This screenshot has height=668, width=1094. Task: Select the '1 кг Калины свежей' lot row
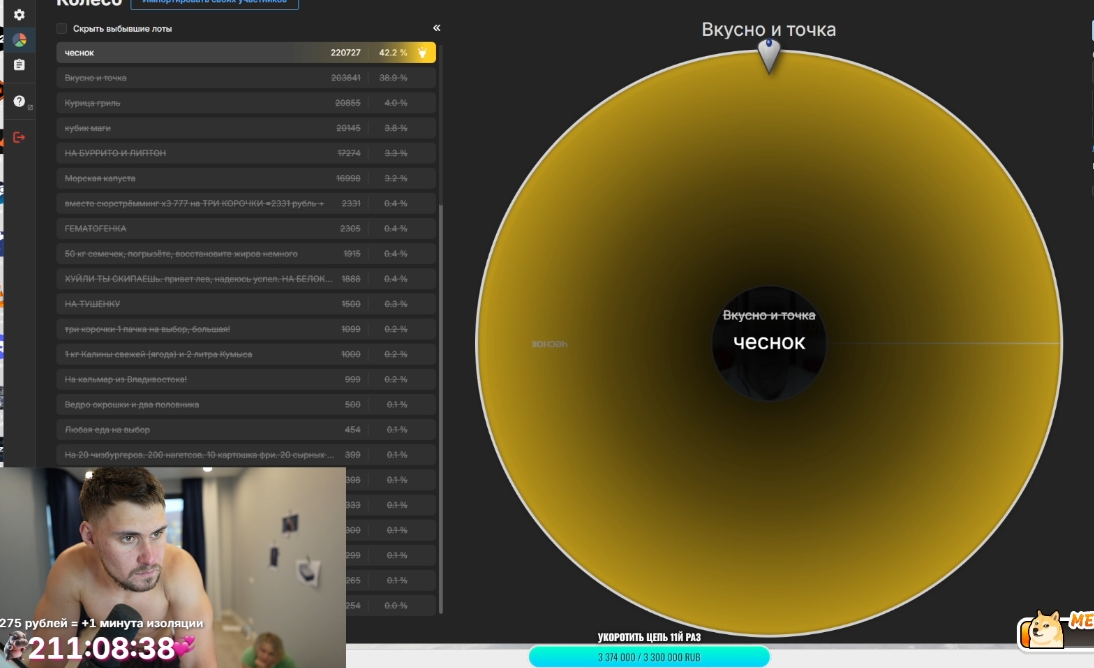(246, 354)
